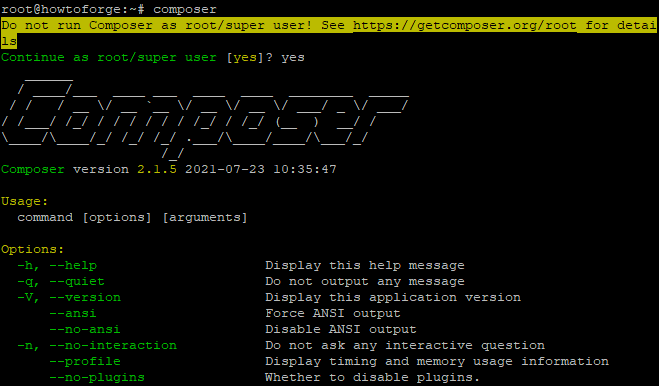Select the --quiet option text
This screenshot has width=659, height=386.
click(x=77, y=281)
